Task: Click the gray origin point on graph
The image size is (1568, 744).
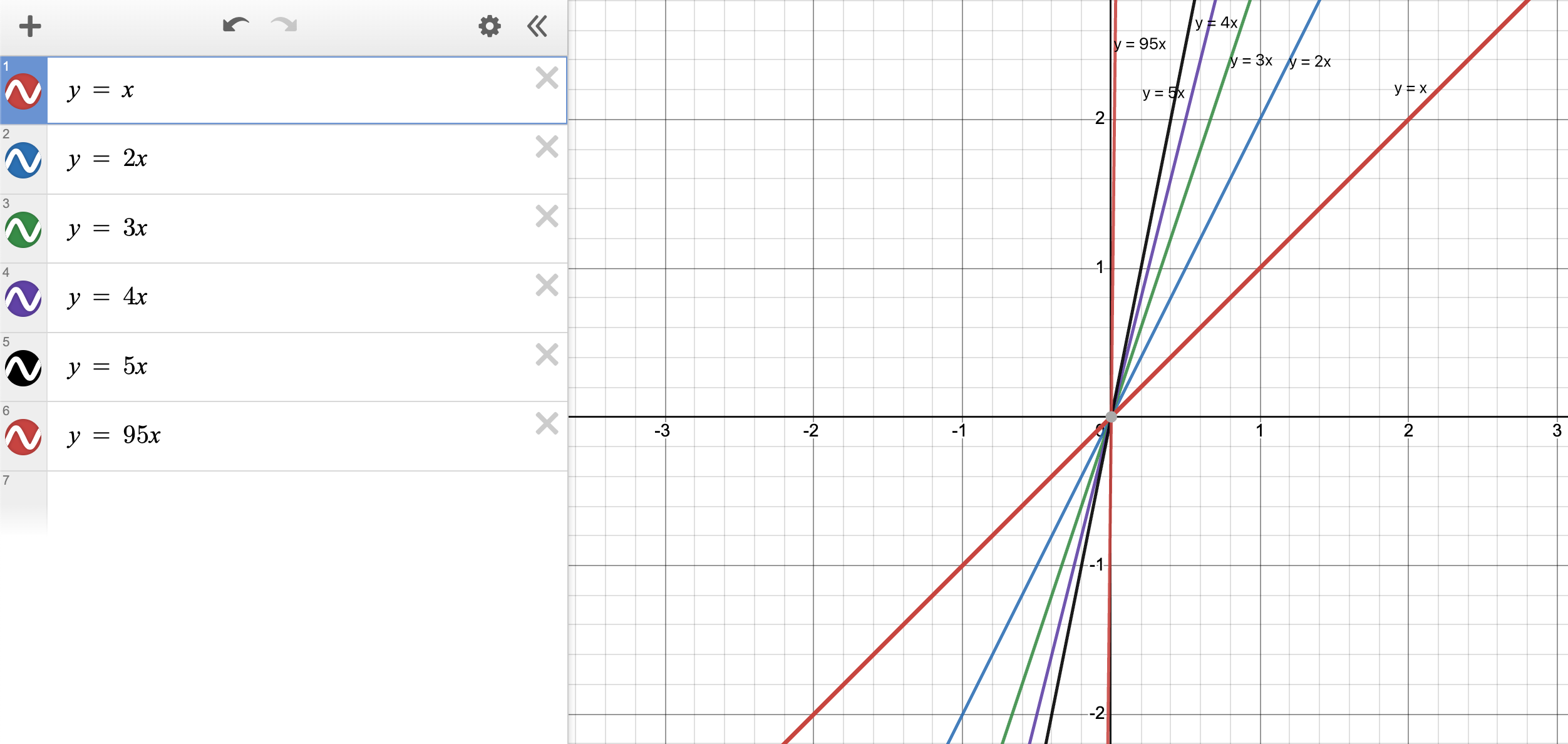Action: coord(1111,417)
